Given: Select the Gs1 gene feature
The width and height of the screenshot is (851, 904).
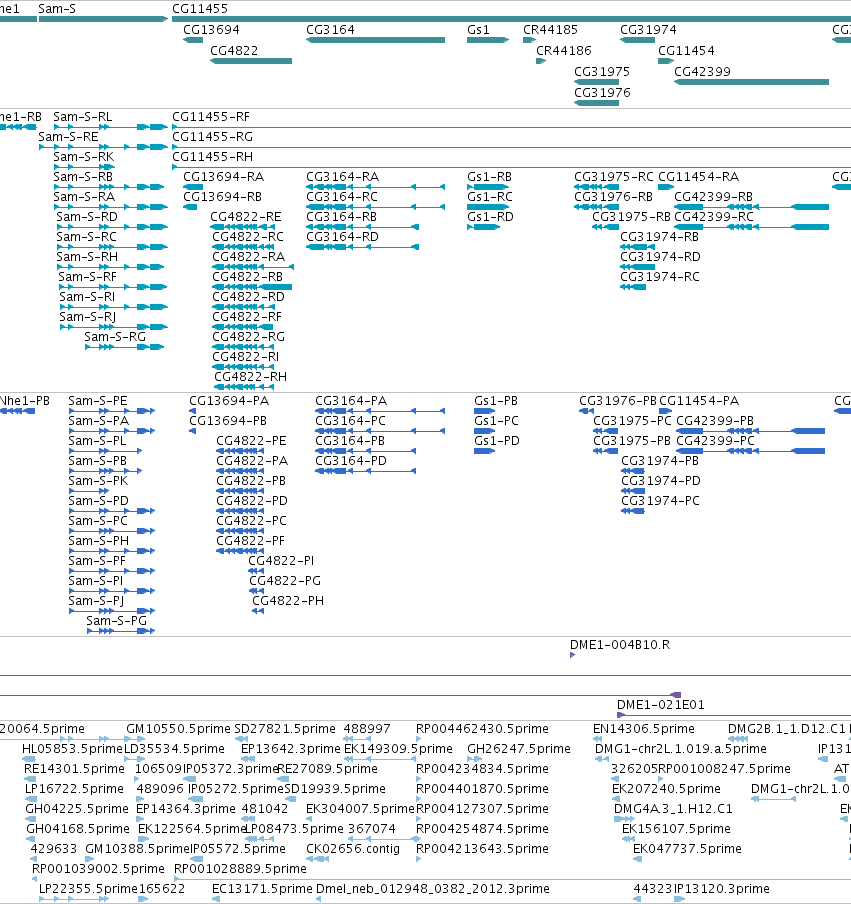Looking at the screenshot, I should (488, 40).
